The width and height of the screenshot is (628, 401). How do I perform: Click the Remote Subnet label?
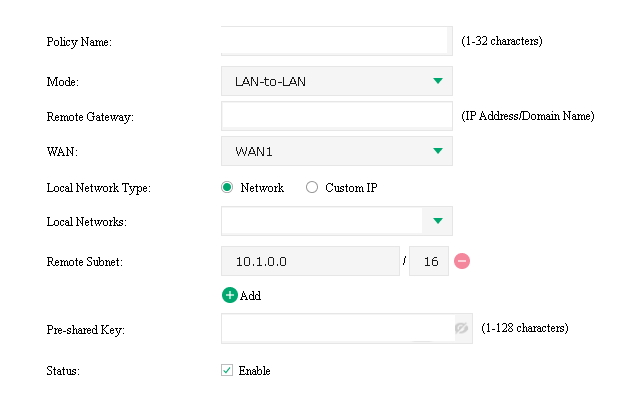(84, 261)
